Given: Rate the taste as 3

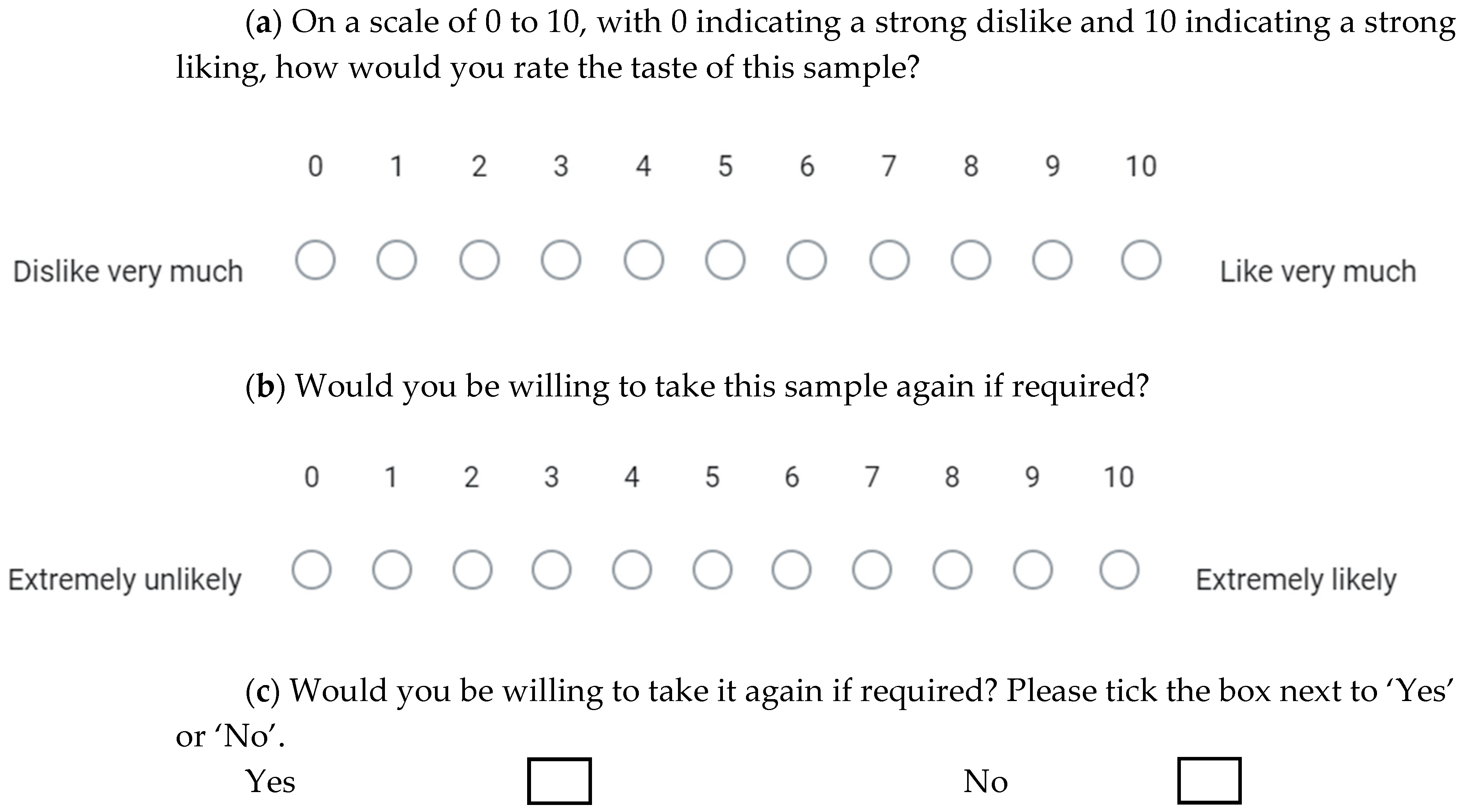Looking at the screenshot, I should click(x=561, y=260).
